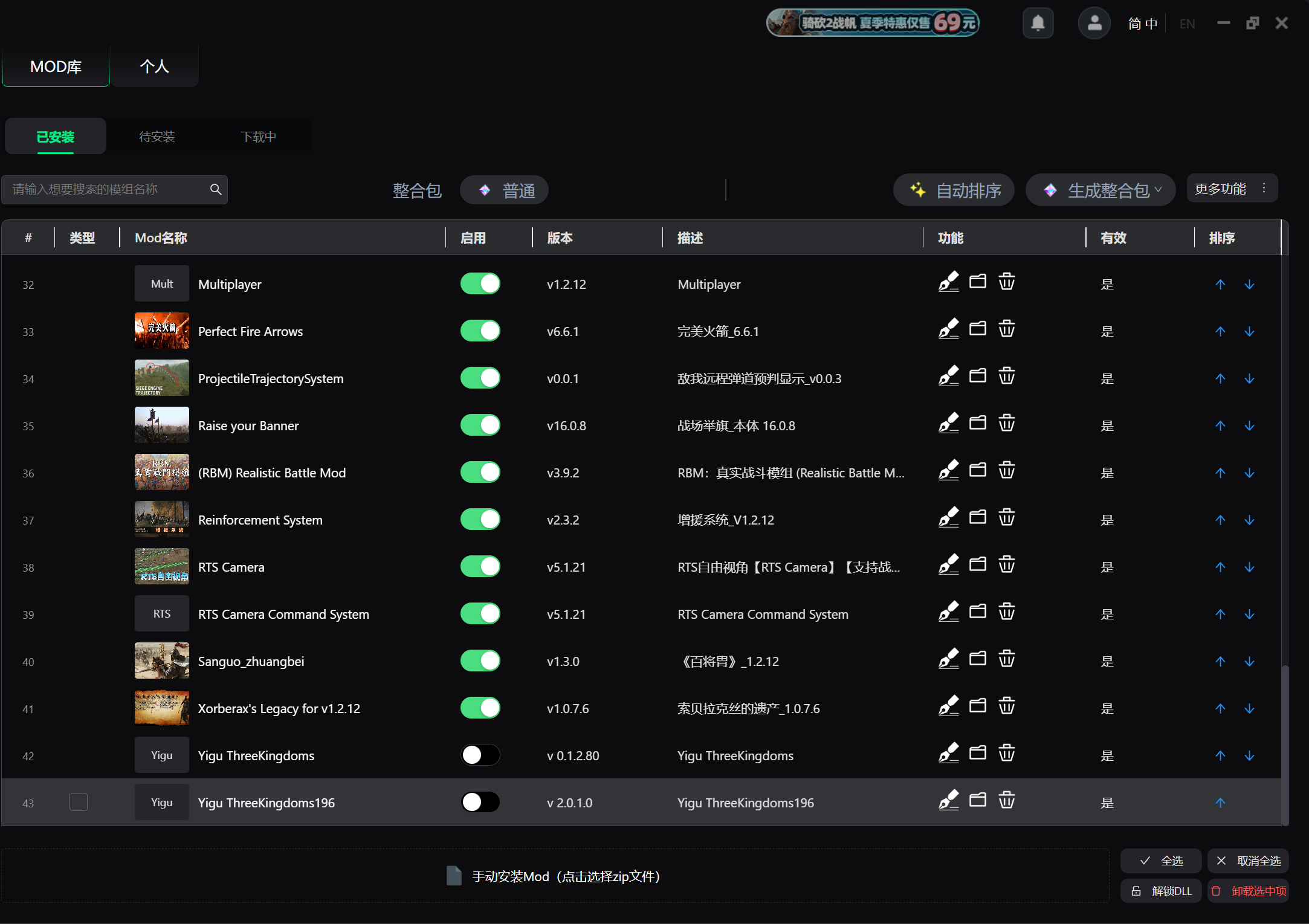Move Raise your Banner down
This screenshot has height=924, width=1309.
[1250, 426]
